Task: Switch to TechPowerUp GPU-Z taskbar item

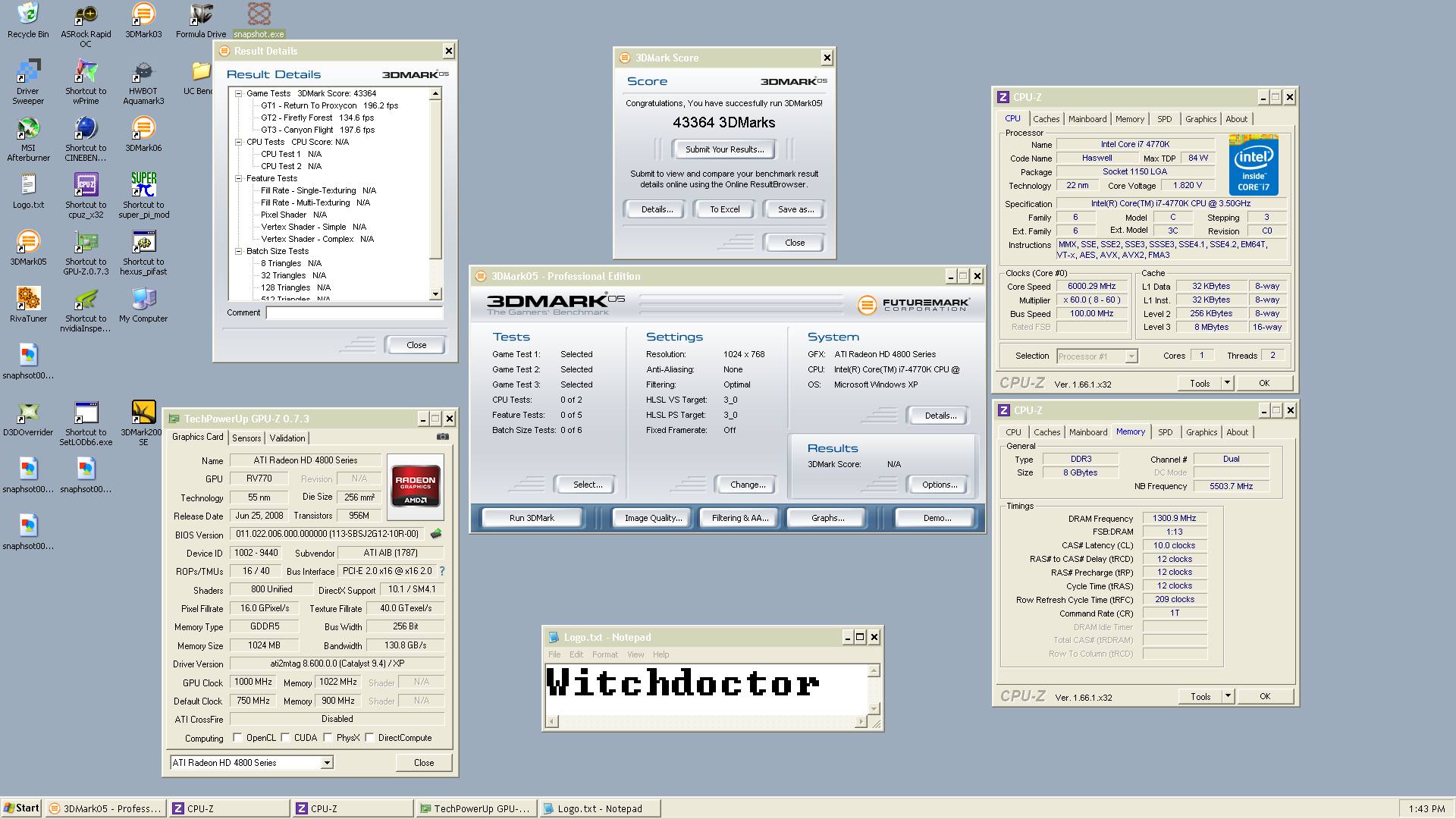Action: click(475, 808)
